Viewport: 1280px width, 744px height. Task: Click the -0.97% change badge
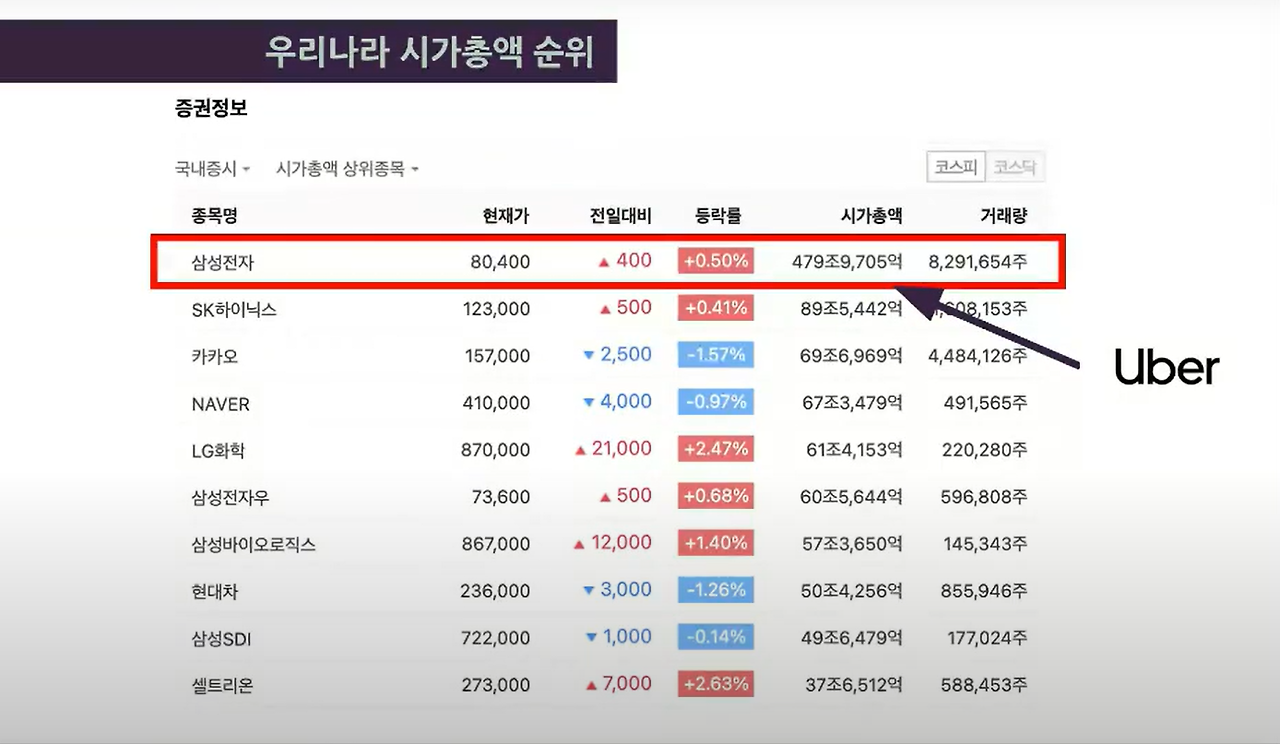(x=715, y=402)
